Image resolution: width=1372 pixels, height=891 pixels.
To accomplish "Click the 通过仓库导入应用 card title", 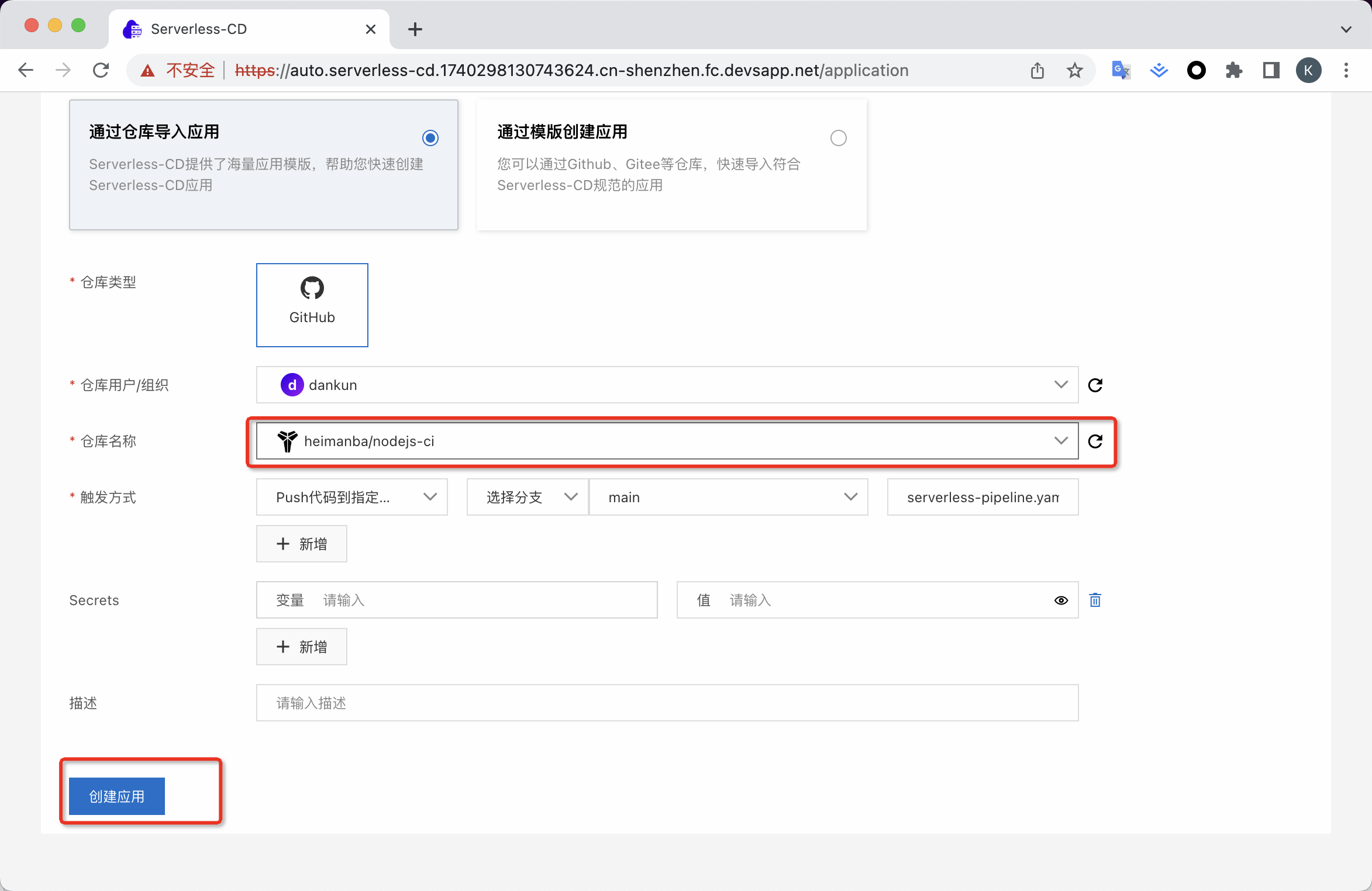I will tap(154, 132).
